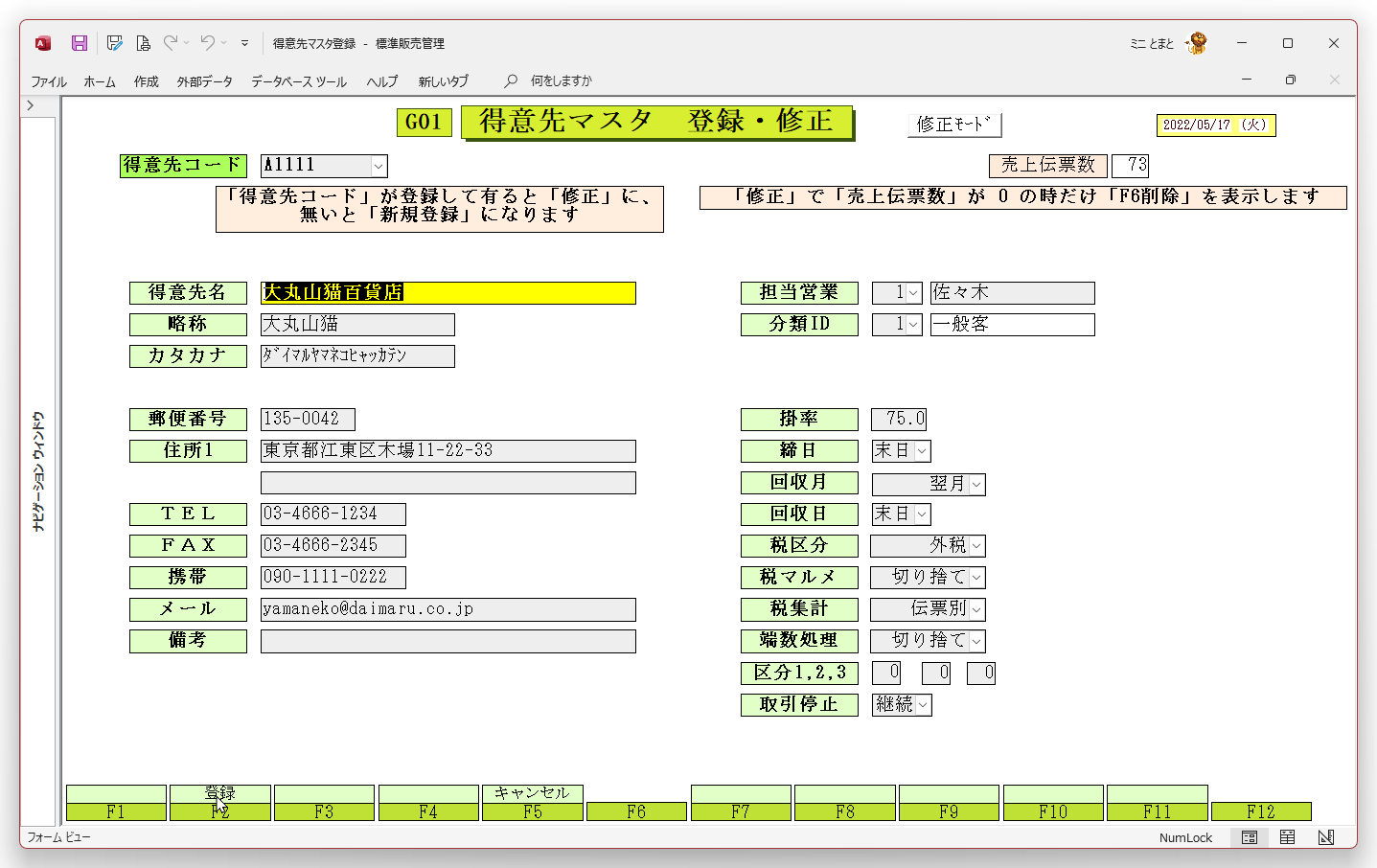Click the F9 function button
Image resolution: width=1377 pixels, height=868 pixels.
pyautogui.click(x=949, y=803)
